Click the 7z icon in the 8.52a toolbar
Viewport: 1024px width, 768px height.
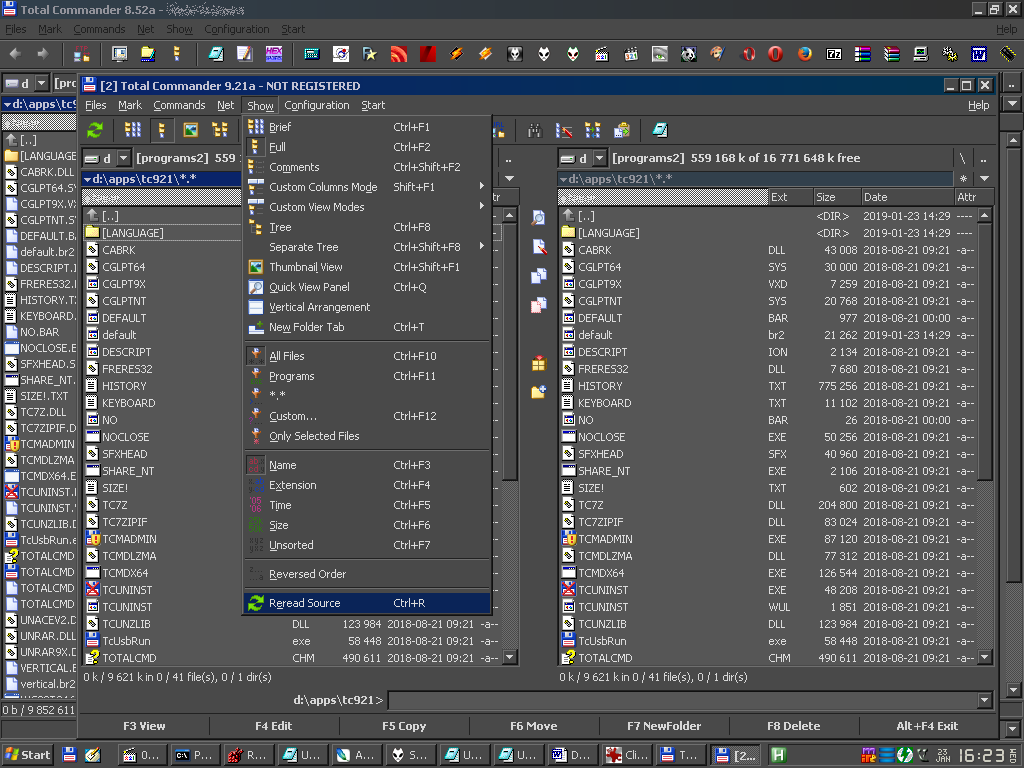click(834, 54)
